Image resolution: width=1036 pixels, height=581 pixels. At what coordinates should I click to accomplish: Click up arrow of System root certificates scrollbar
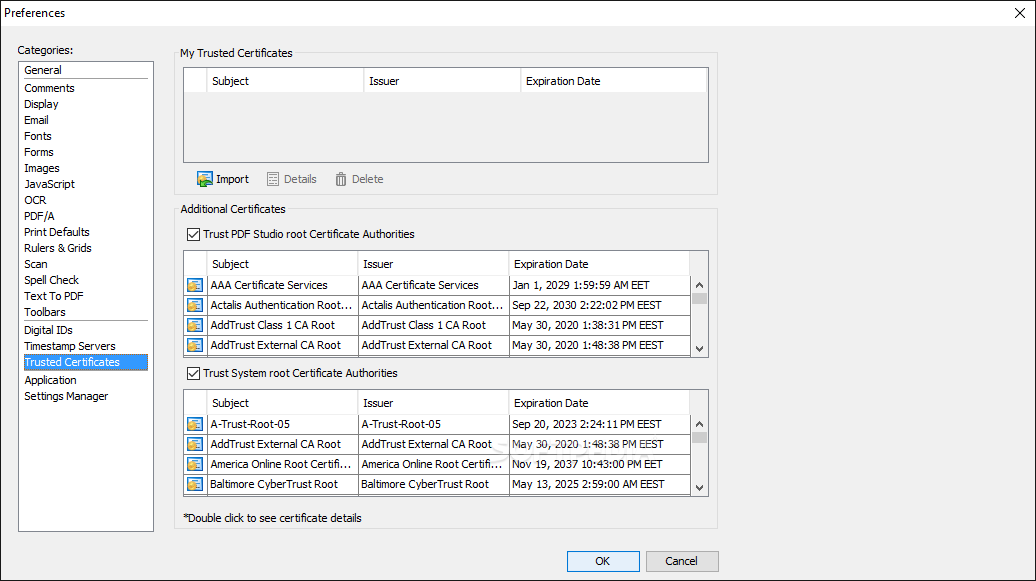pos(699,424)
